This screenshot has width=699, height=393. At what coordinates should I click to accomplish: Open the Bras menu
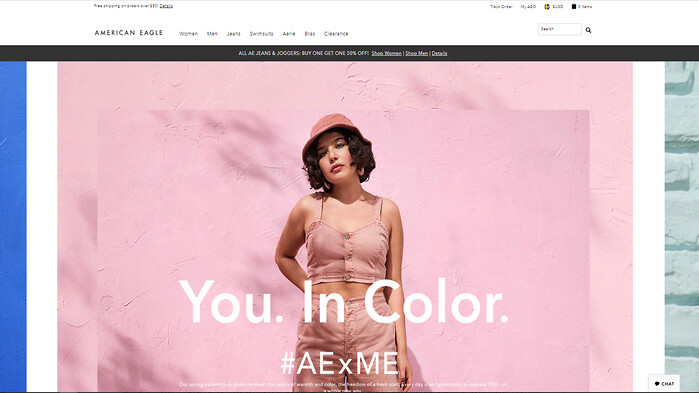tap(310, 33)
